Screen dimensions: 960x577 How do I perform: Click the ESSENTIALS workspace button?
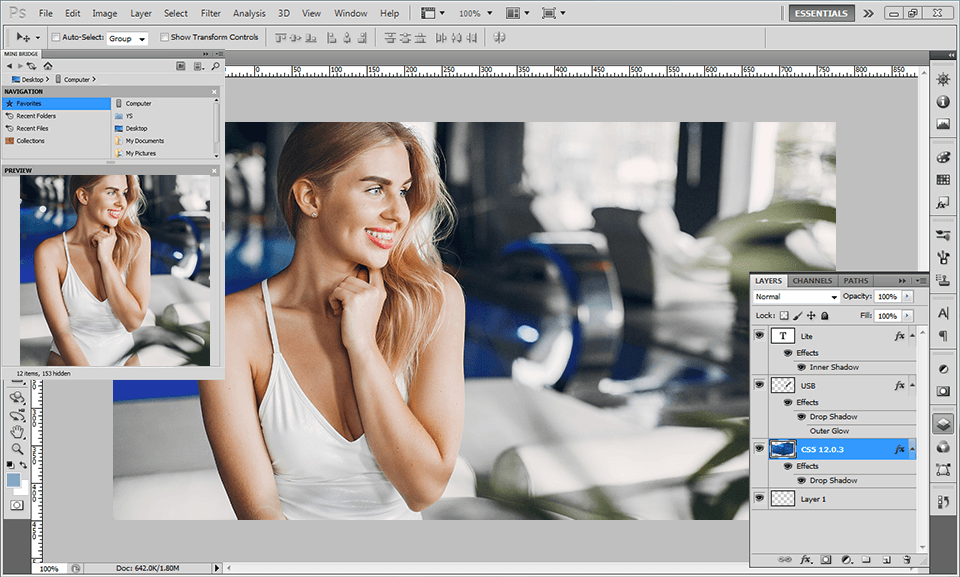click(821, 13)
